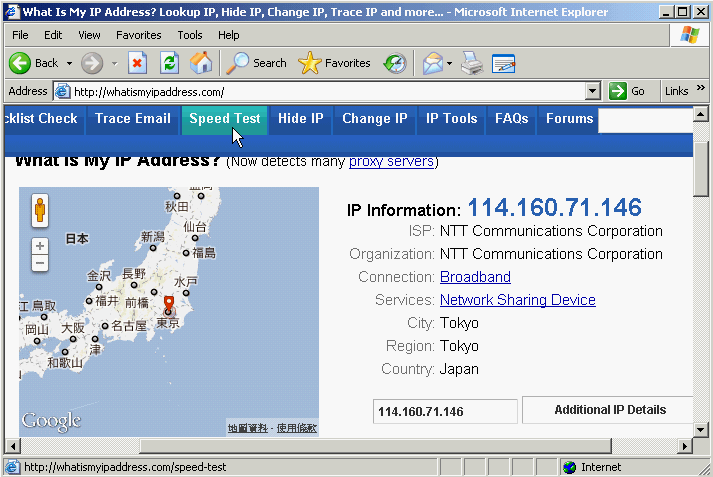The image size is (713, 477).
Task: Click the address bar page icon
Action: point(63,91)
